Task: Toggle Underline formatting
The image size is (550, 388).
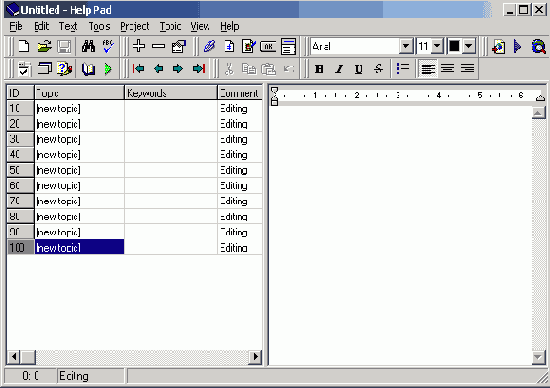Action: pos(358,69)
